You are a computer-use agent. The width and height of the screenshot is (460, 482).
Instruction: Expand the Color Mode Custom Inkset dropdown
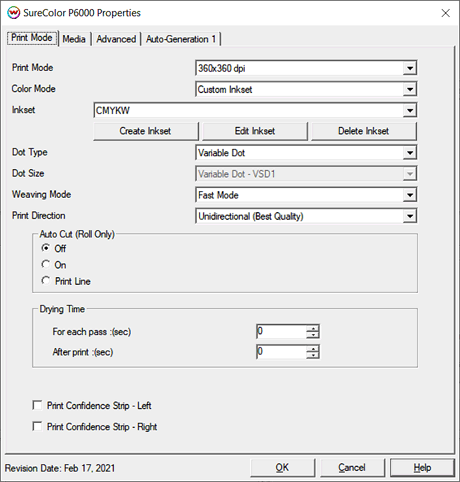[306, 89]
